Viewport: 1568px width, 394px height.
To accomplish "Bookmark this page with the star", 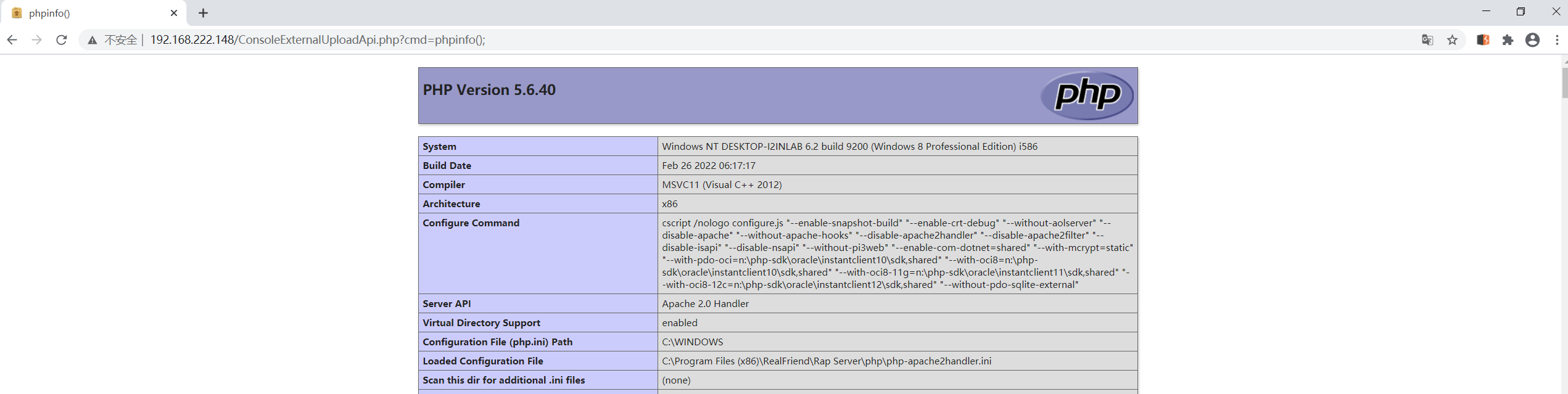I will 1453,40.
